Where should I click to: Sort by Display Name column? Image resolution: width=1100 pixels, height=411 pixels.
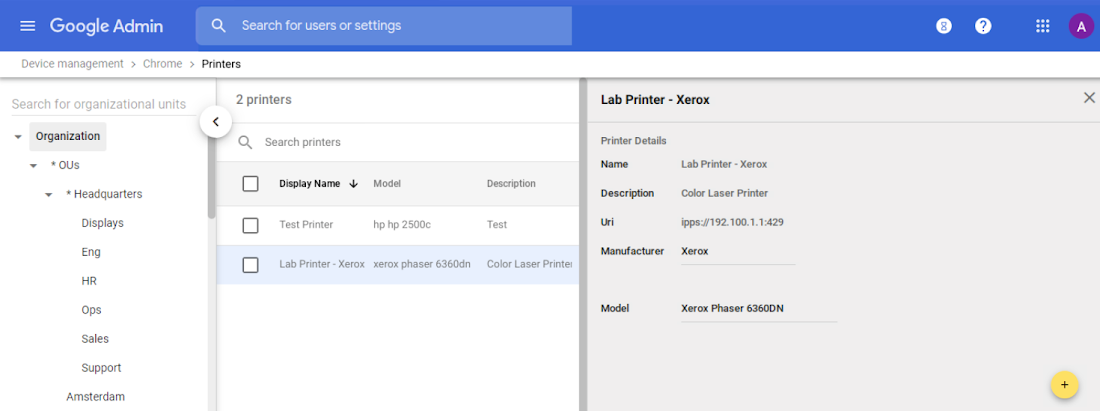click(309, 184)
